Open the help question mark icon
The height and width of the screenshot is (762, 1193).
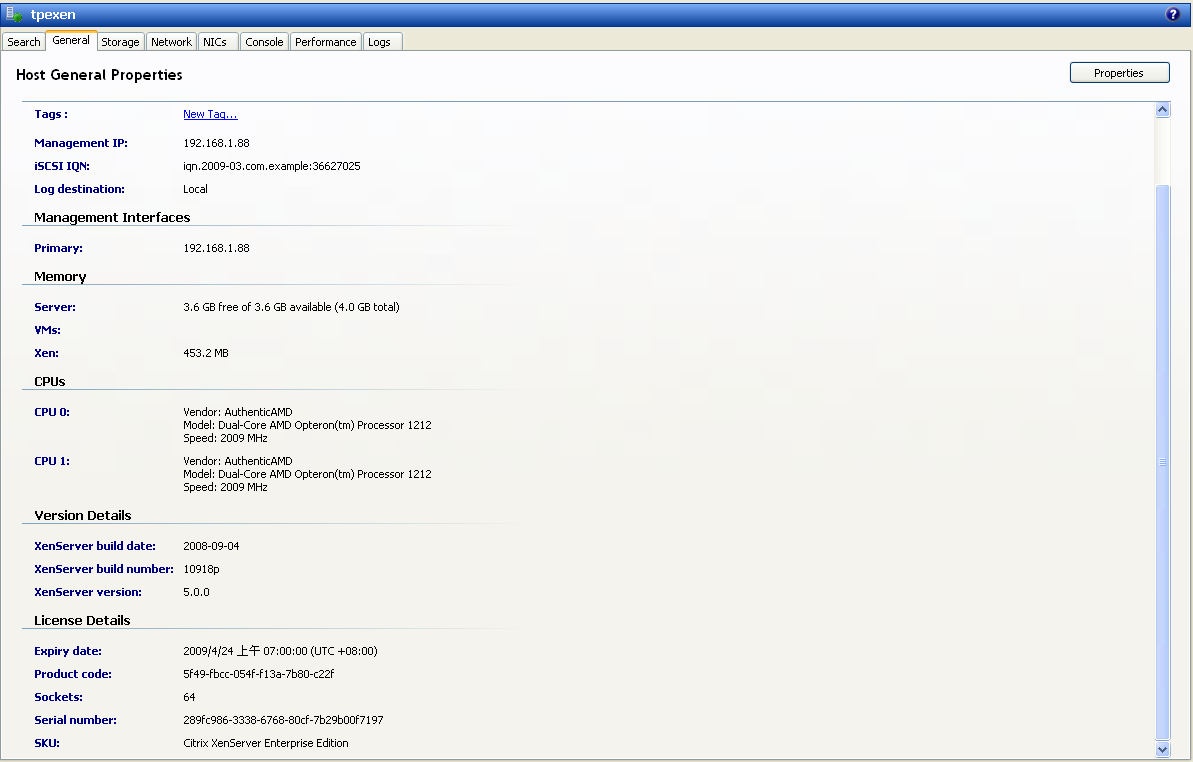tap(1172, 14)
